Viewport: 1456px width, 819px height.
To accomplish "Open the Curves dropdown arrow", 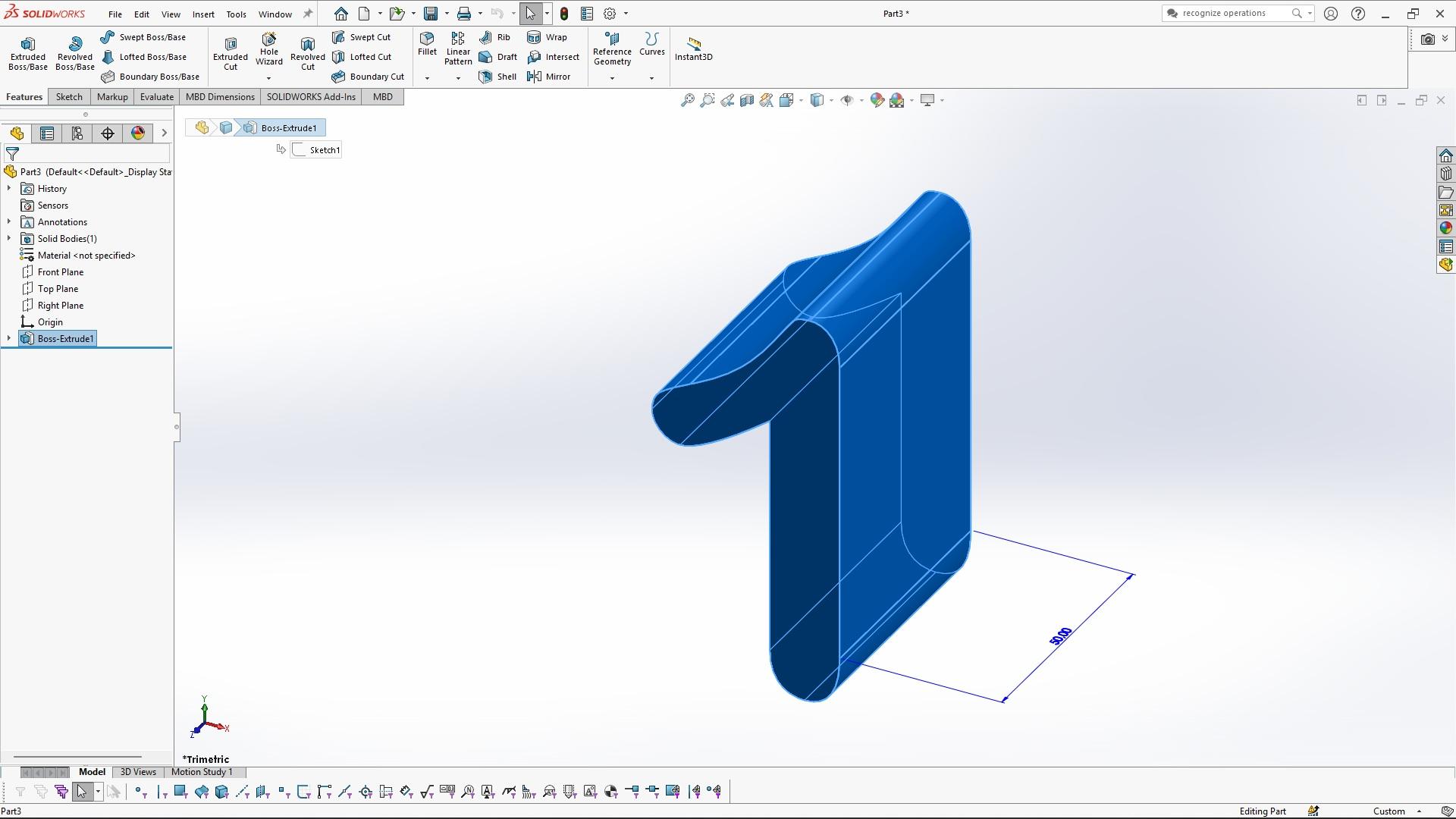I will pos(651,78).
